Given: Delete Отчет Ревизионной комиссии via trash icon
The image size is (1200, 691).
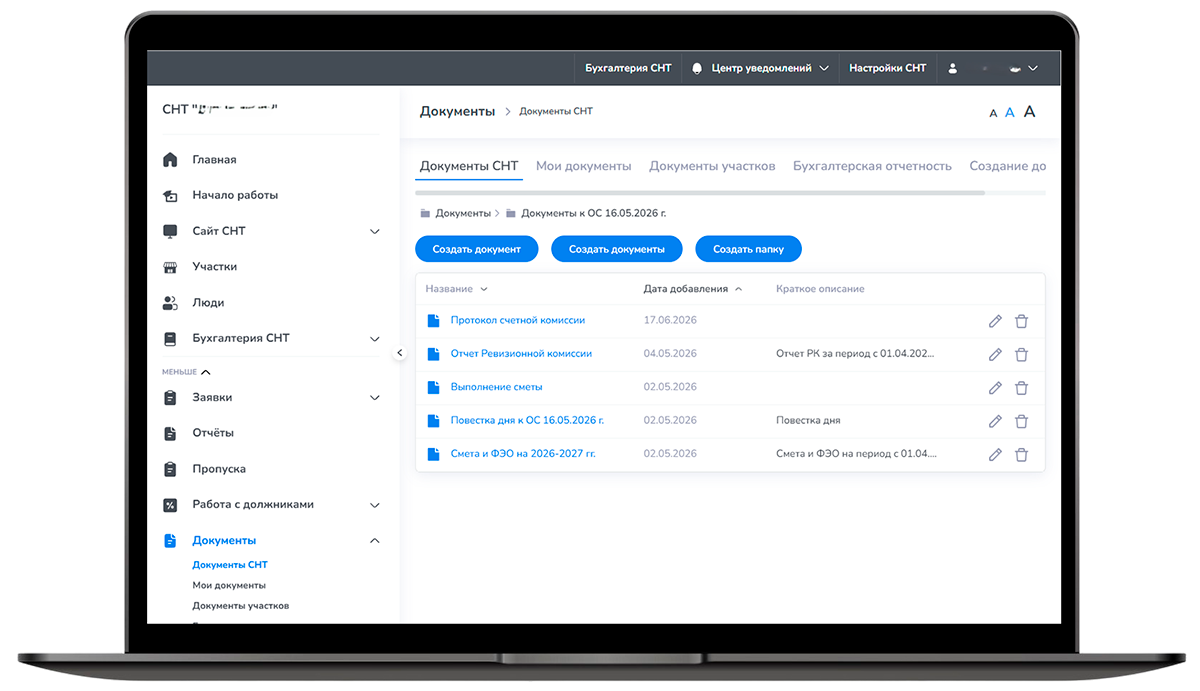Looking at the screenshot, I should (1021, 354).
